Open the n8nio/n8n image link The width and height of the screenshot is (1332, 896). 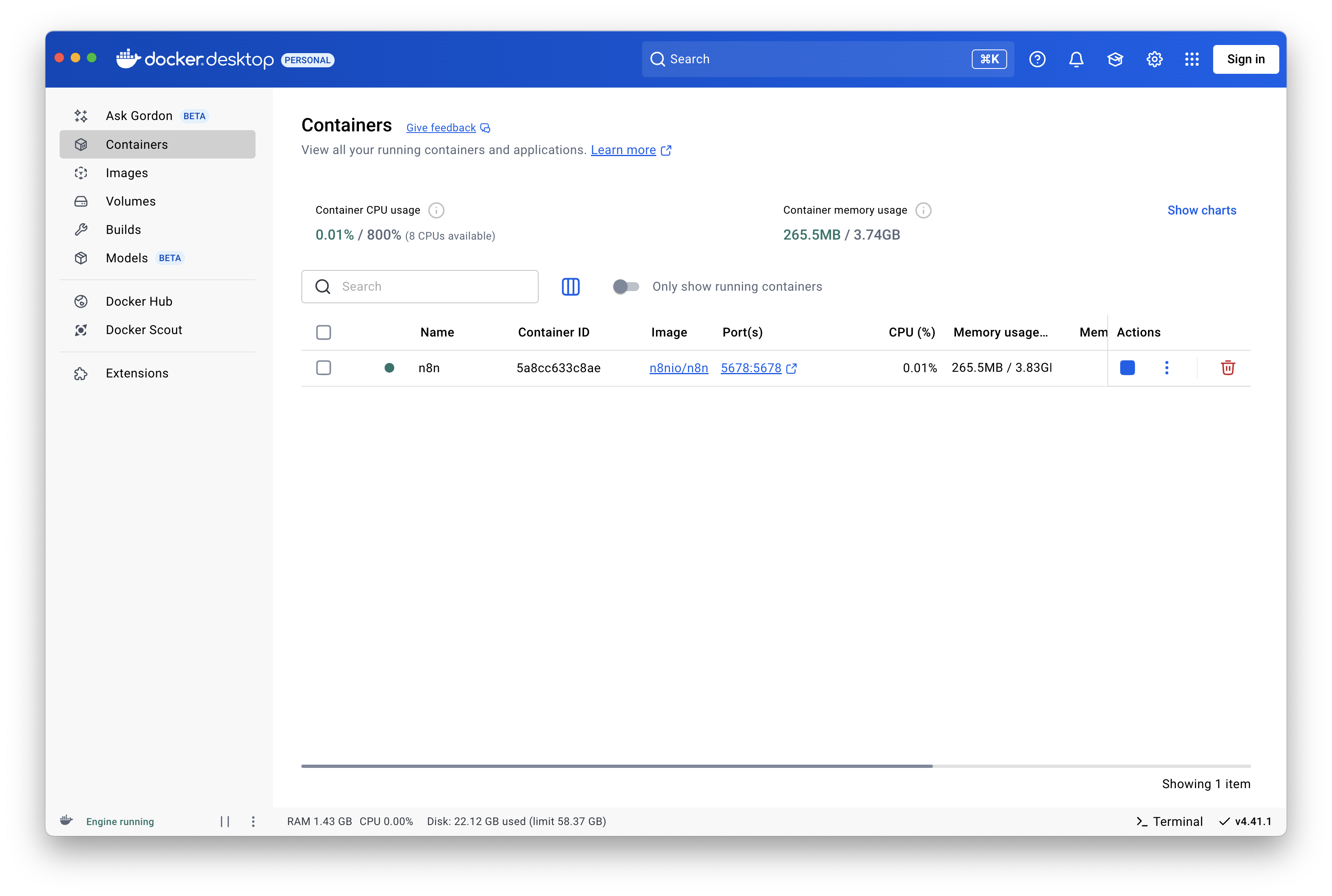(x=679, y=368)
